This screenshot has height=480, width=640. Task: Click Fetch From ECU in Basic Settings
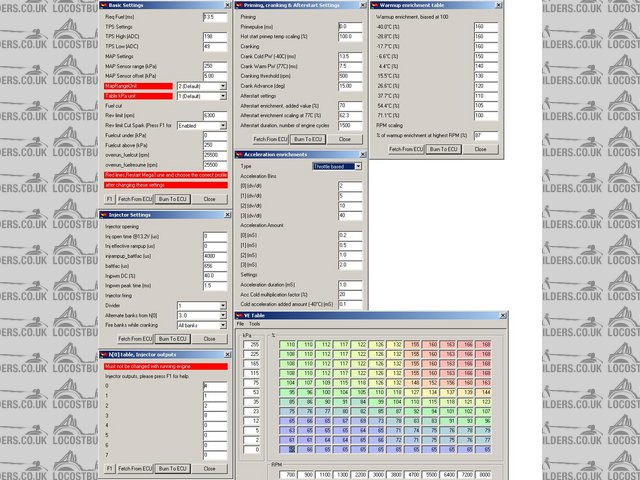135,199
